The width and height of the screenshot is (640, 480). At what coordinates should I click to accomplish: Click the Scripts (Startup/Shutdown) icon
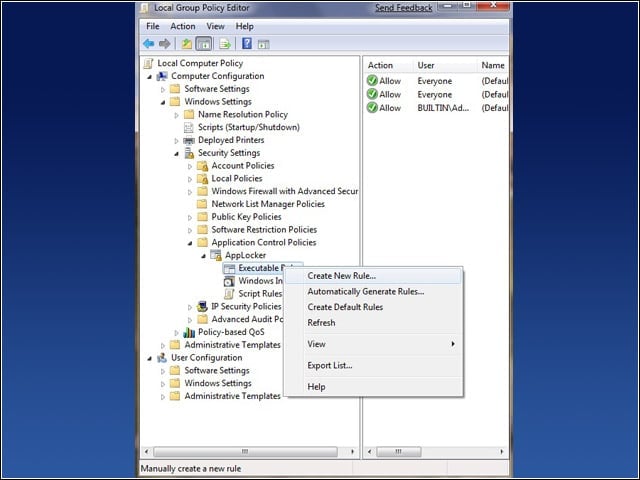tap(189, 127)
